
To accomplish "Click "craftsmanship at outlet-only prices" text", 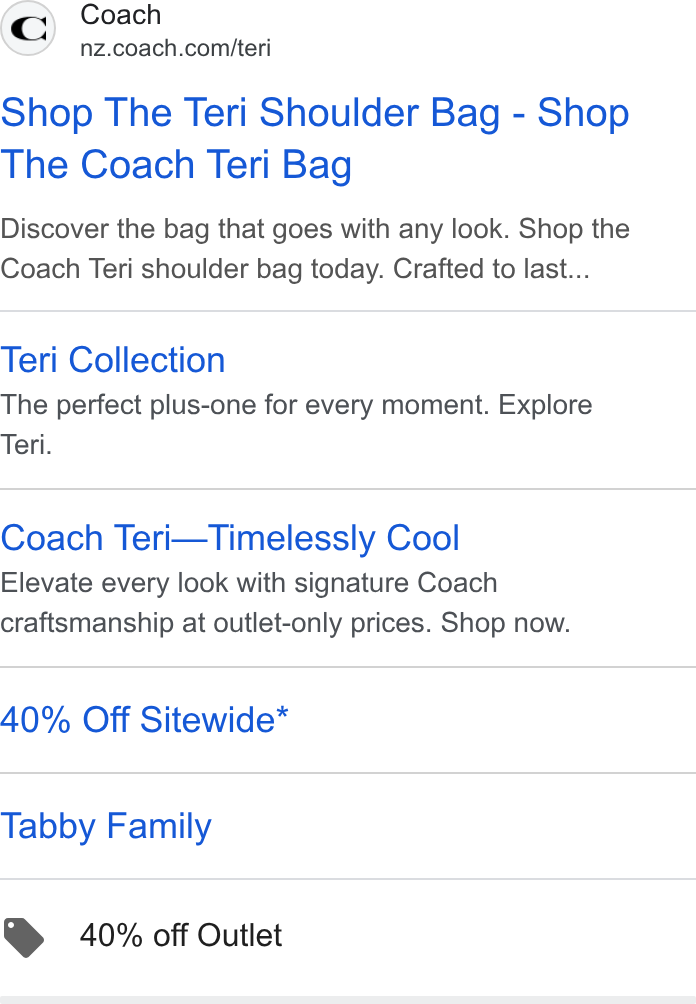I will pos(216,622).
